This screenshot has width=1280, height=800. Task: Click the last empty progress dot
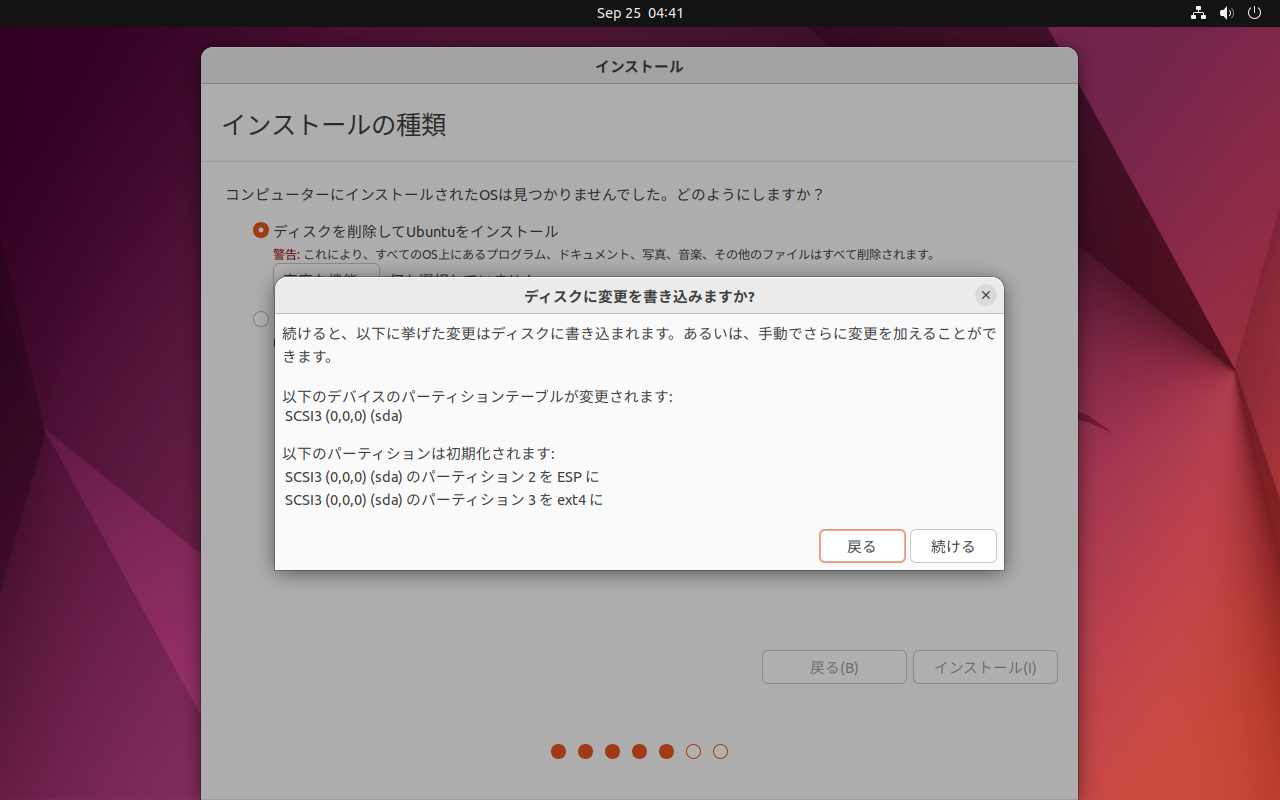721,751
